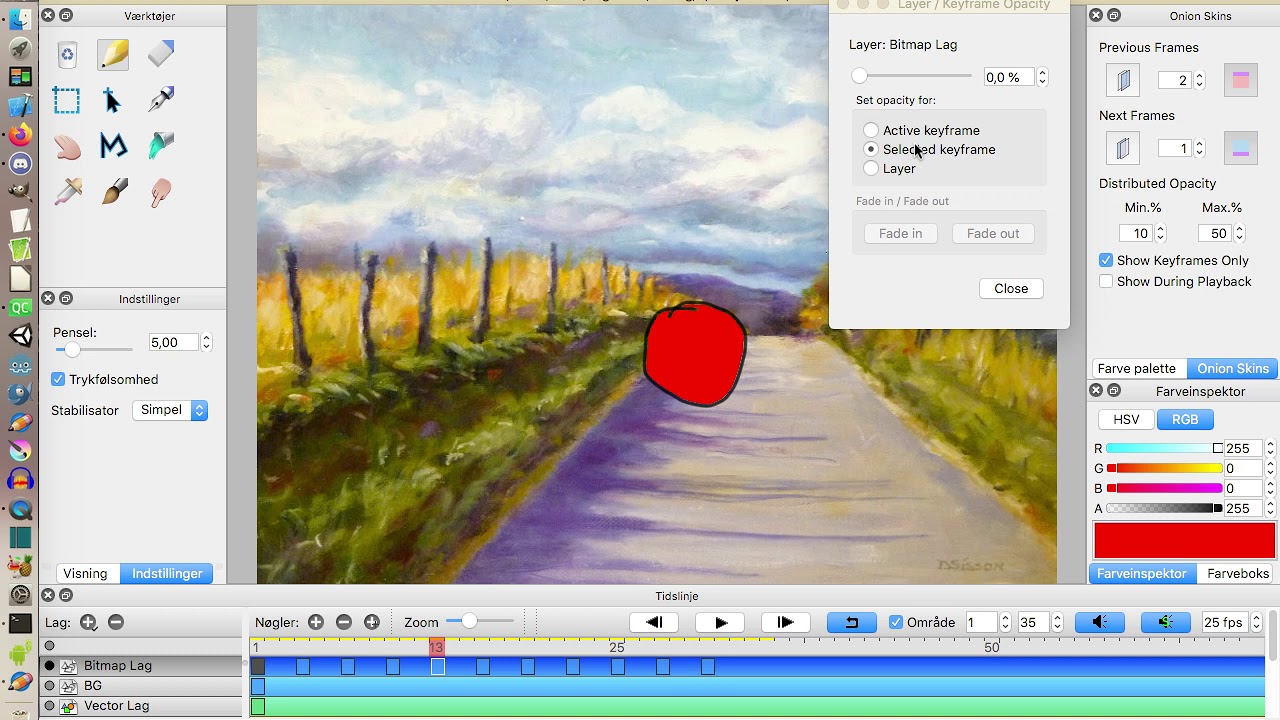
Task: Select the Brush tool
Action: [113, 192]
